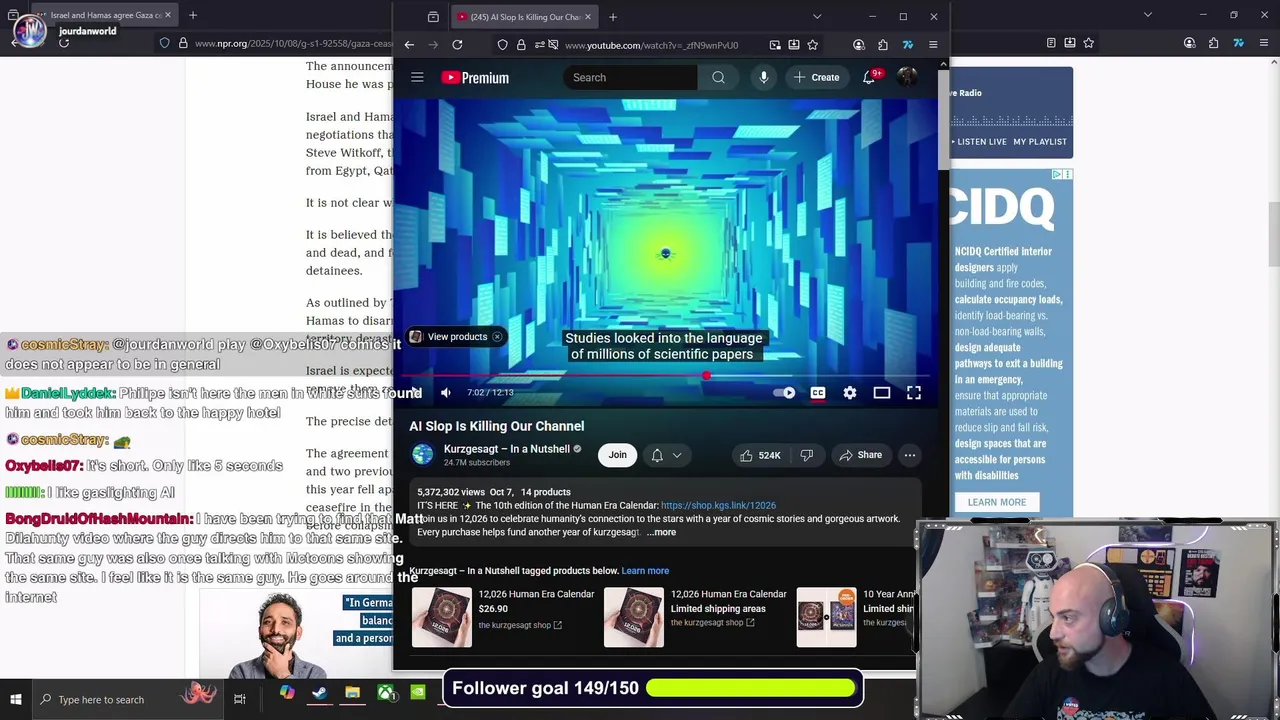This screenshot has height=720, width=1280.
Task: Open new tab in NPR window
Action: coord(193,15)
